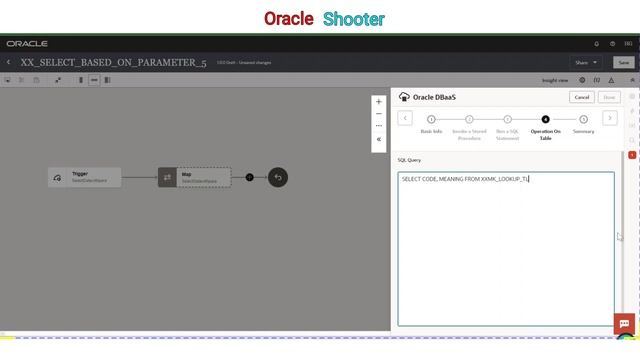Open the help icon in the header
Image resolution: width=640 pixels, height=360 pixels.
point(612,44)
